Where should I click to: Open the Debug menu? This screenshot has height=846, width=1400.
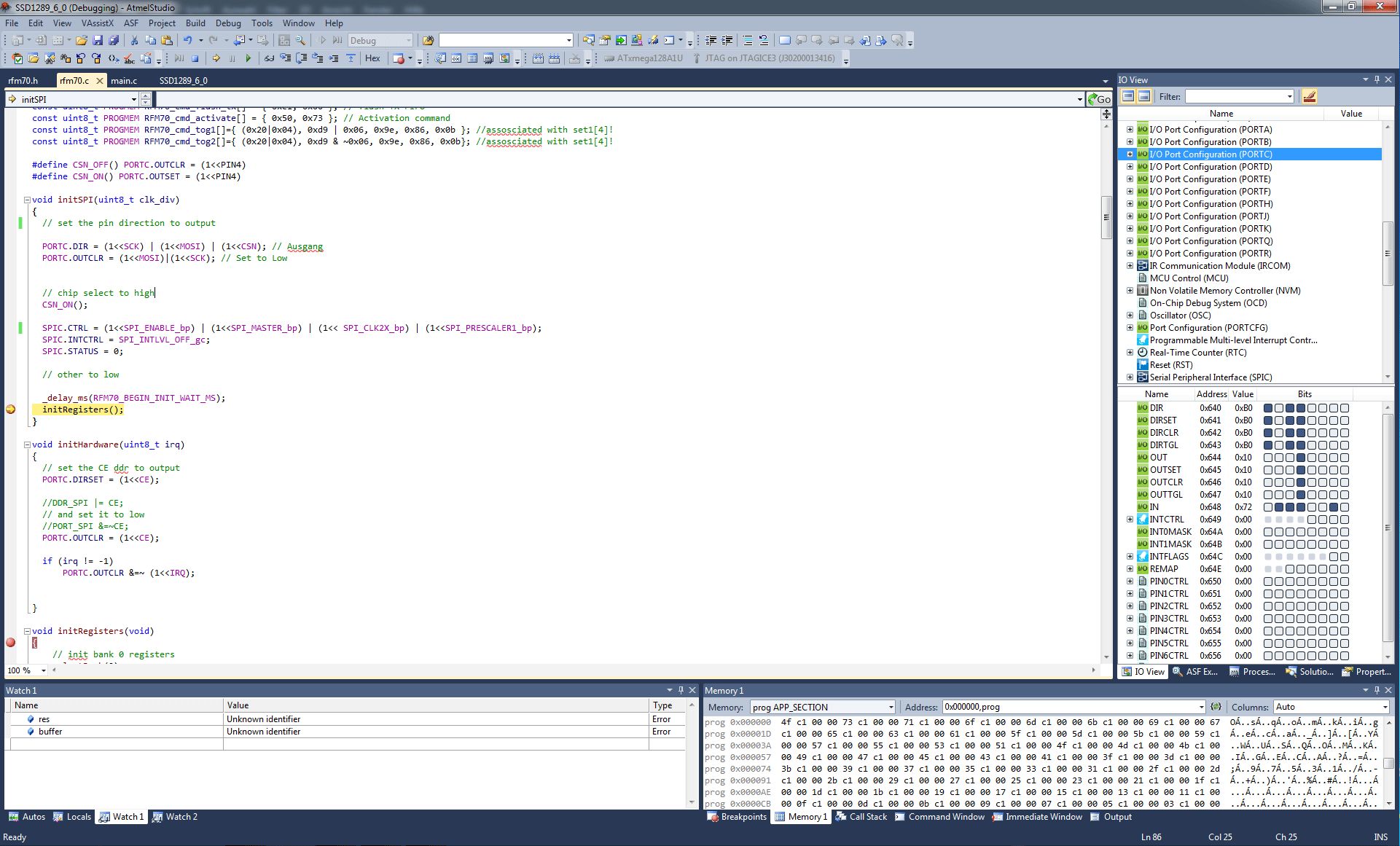(228, 23)
